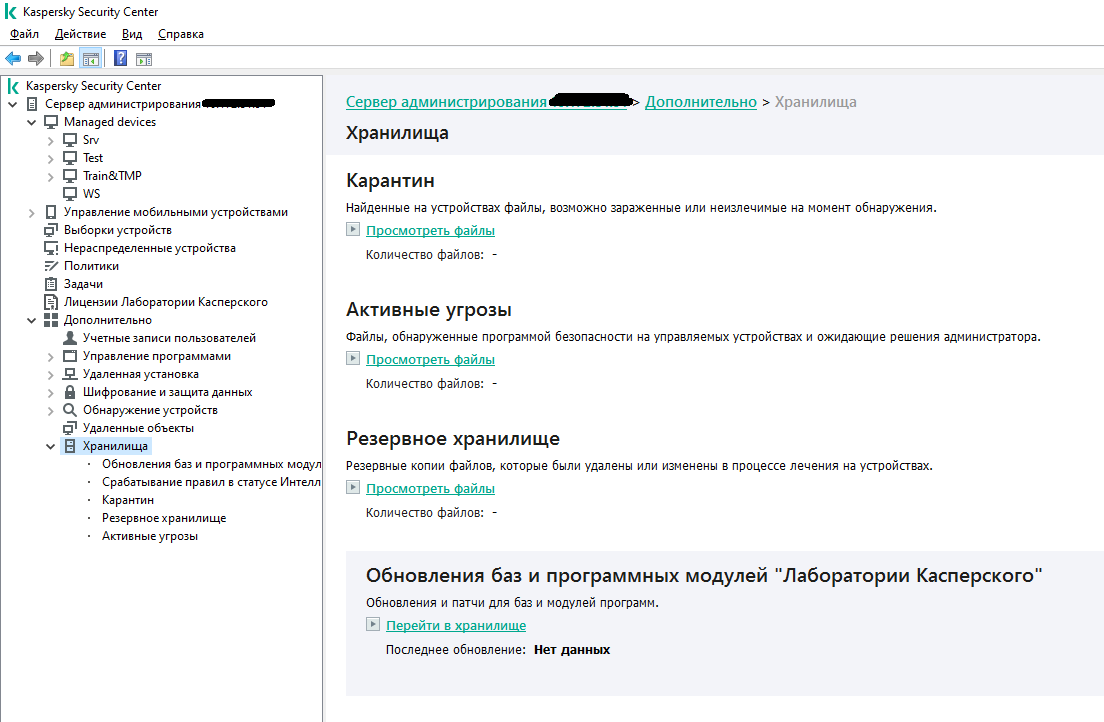Expand Удаленная установка node
1104x722 pixels.
coord(50,375)
